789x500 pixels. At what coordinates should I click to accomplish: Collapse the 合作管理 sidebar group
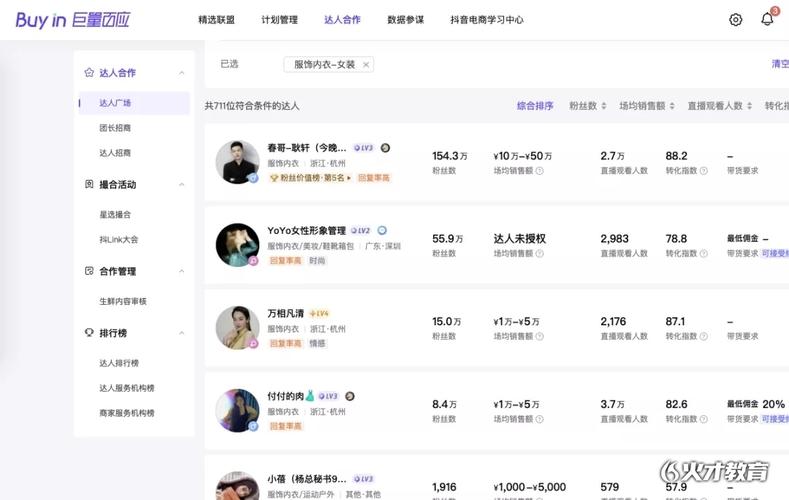(x=182, y=271)
